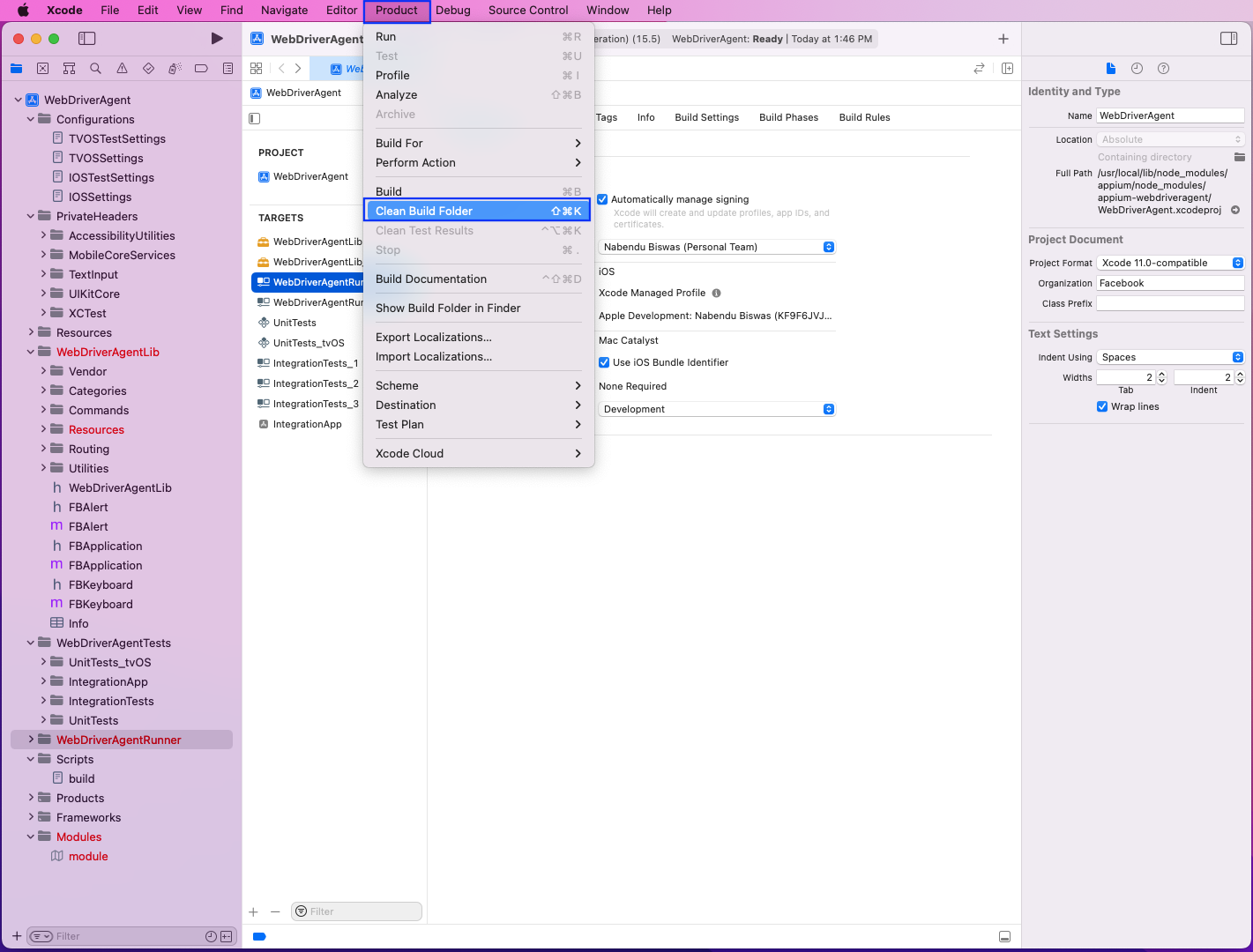Show the File inspector

point(1111,69)
